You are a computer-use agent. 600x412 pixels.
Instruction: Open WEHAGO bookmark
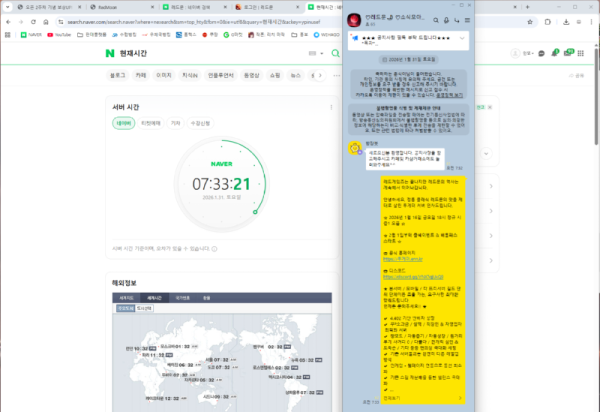coord(326,35)
